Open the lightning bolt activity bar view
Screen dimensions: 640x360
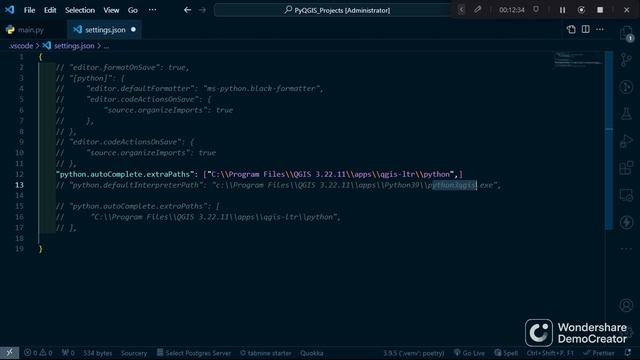(626, 222)
